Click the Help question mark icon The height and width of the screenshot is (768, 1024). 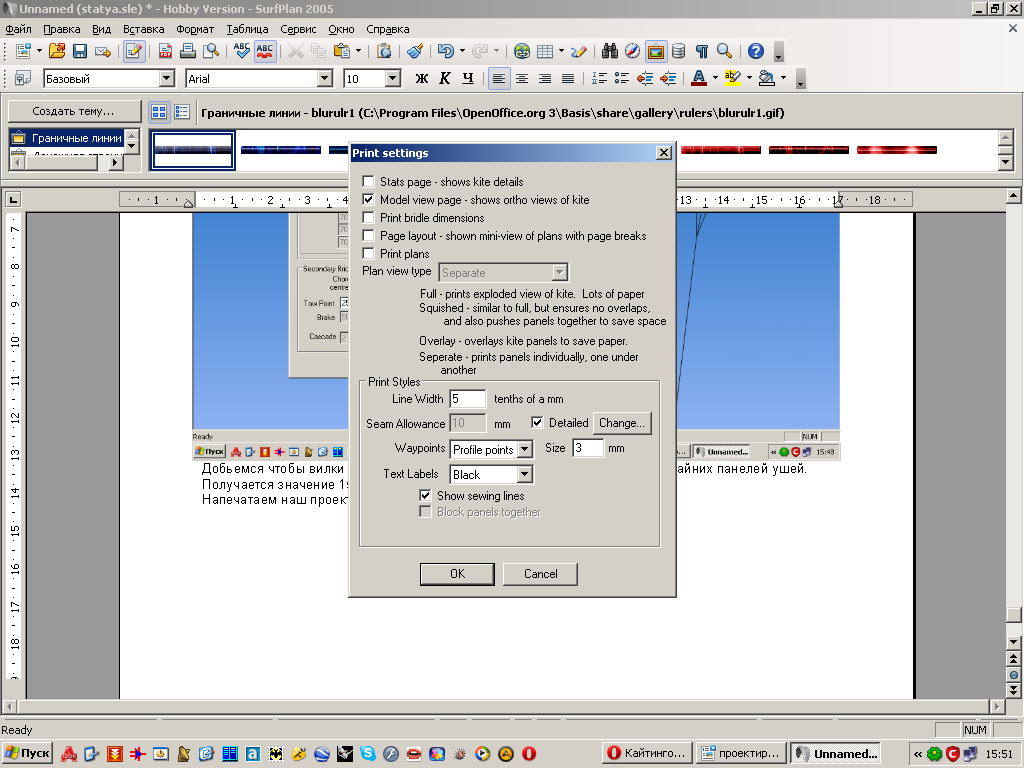tap(756, 51)
